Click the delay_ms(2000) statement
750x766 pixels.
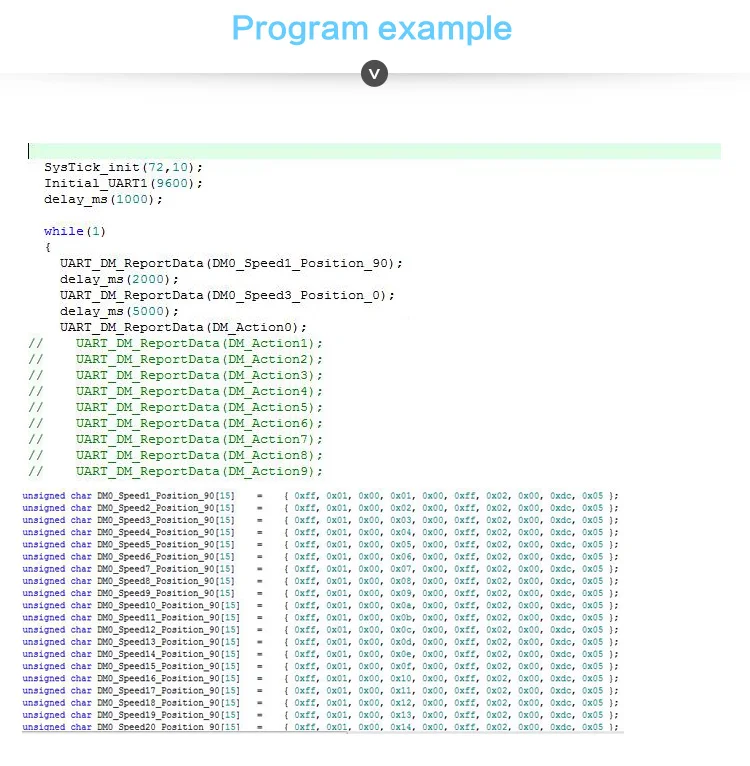[119, 279]
